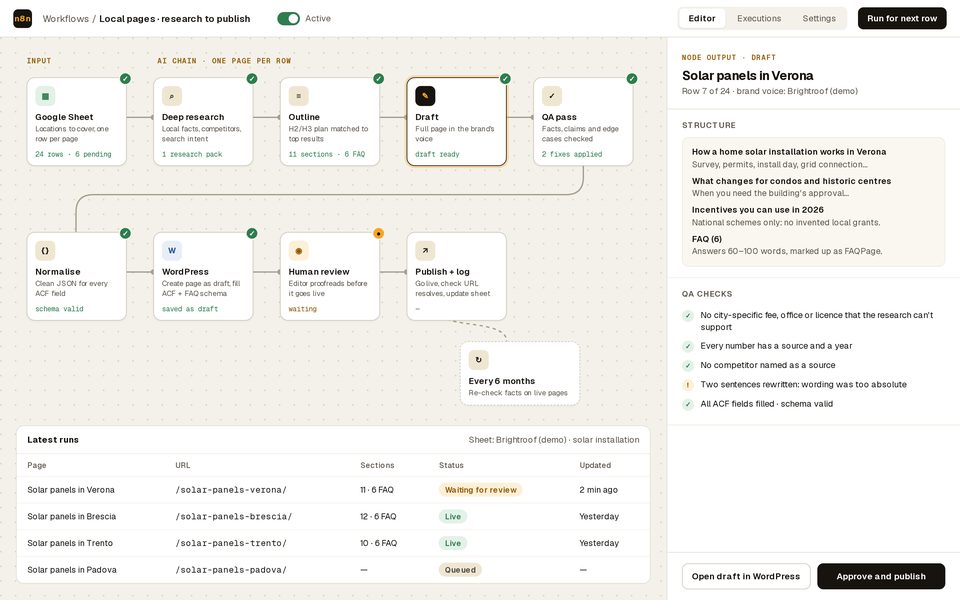Select the Publish + log arrow icon
Viewport: 960px width, 600px height.
tap(426, 250)
